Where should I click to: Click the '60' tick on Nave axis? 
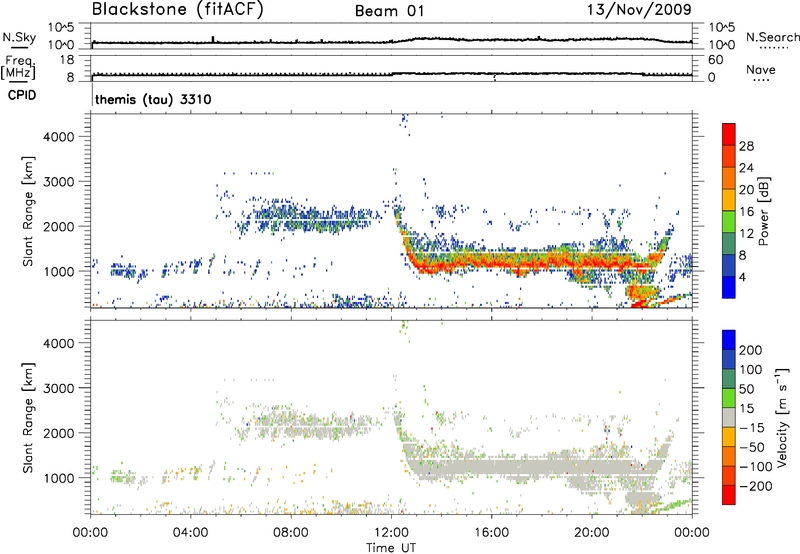pos(715,60)
